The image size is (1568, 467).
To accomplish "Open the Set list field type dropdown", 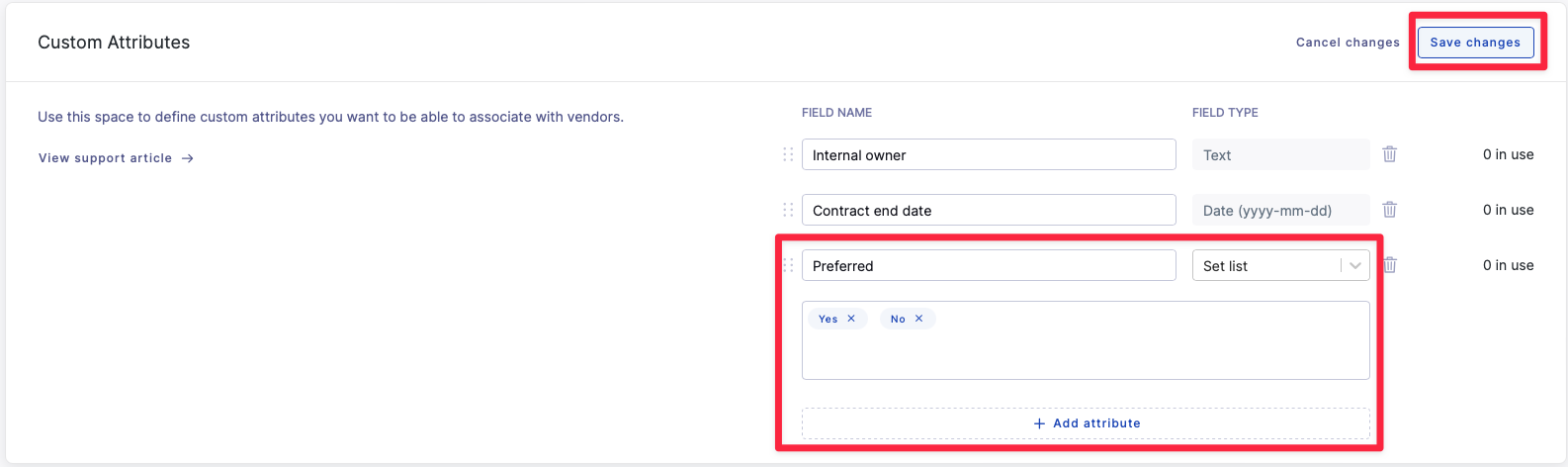I will pos(1280,265).
